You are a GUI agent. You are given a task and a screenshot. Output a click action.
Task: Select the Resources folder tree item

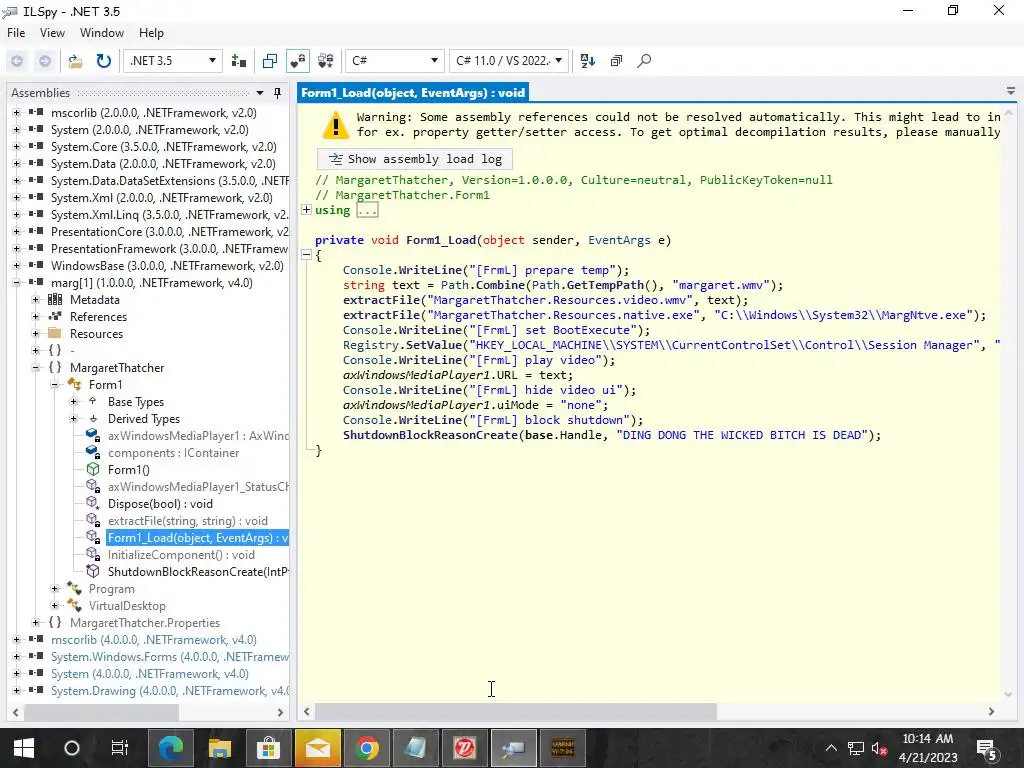96,334
